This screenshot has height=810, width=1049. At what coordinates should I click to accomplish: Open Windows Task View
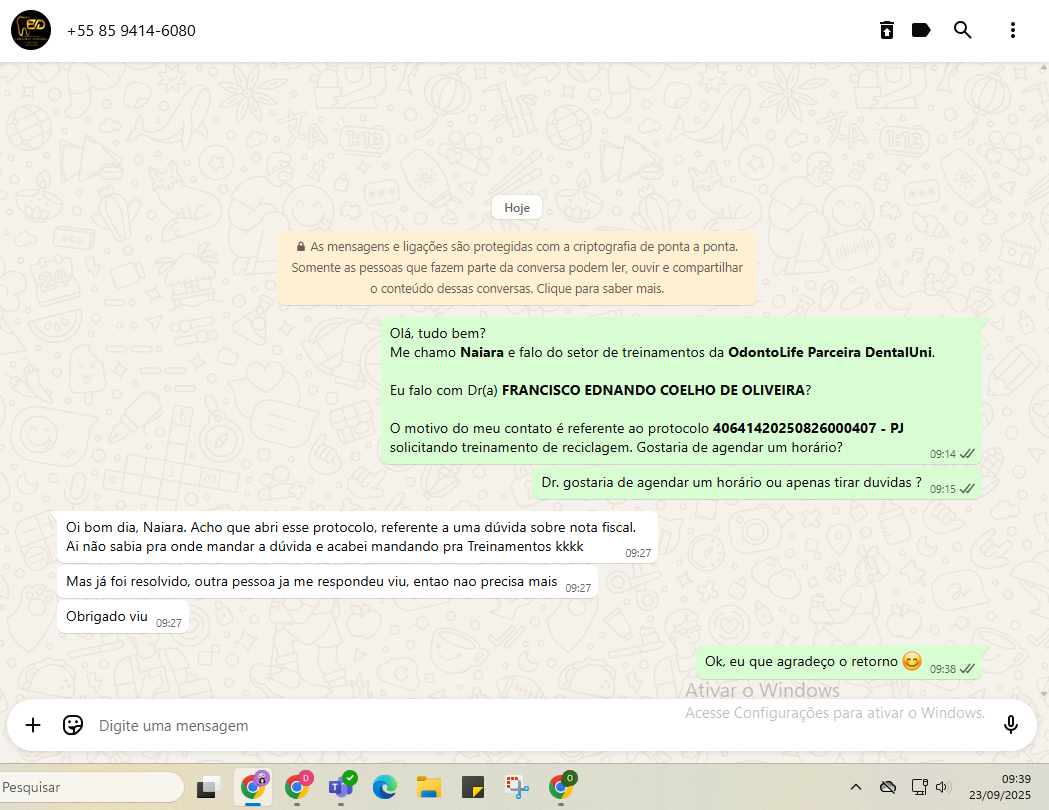[x=209, y=787]
